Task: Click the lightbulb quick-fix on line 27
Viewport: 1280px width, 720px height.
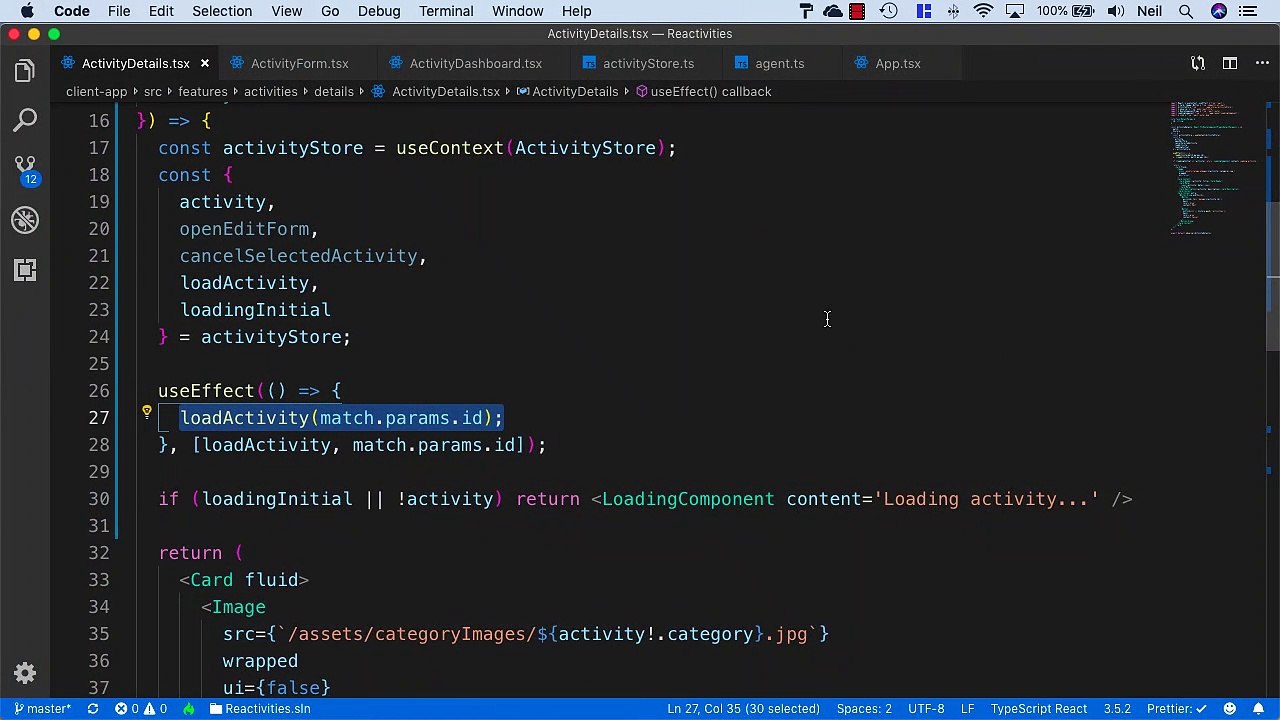Action: [x=146, y=412]
